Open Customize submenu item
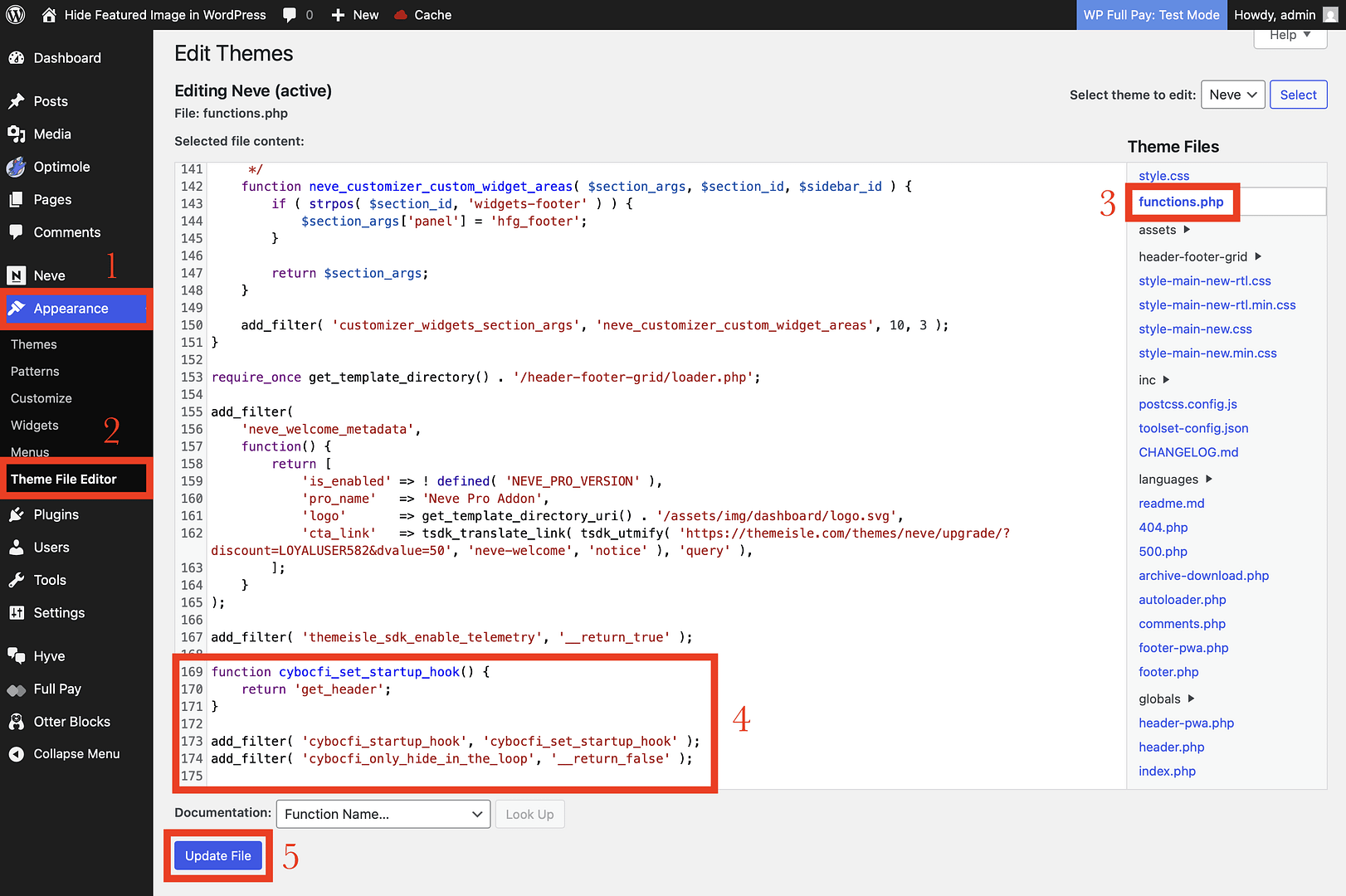This screenshot has width=1346, height=896. [x=41, y=398]
